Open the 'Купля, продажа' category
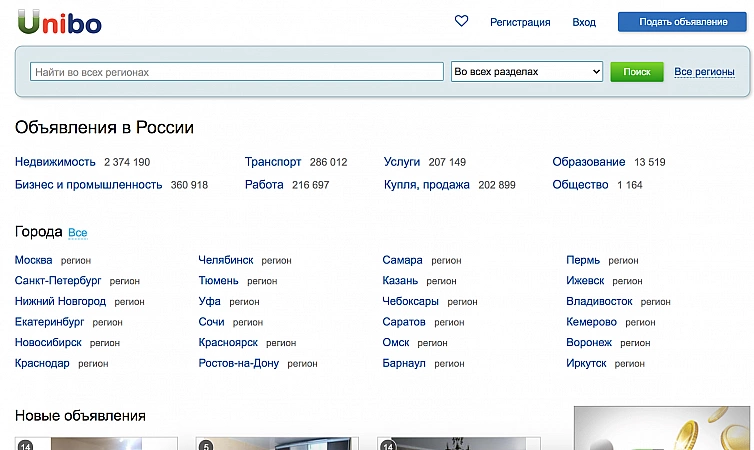Image resolution: width=754 pixels, height=450 pixels. pos(427,185)
